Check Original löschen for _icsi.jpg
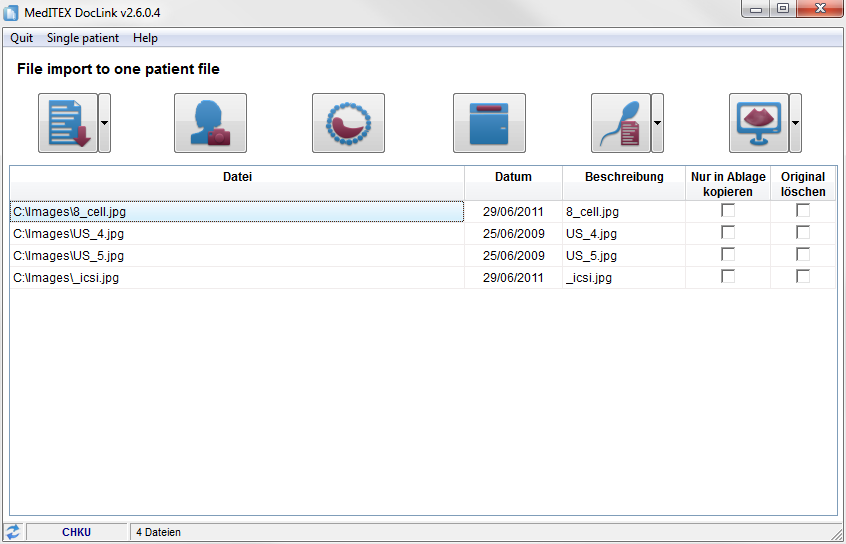 [803, 276]
